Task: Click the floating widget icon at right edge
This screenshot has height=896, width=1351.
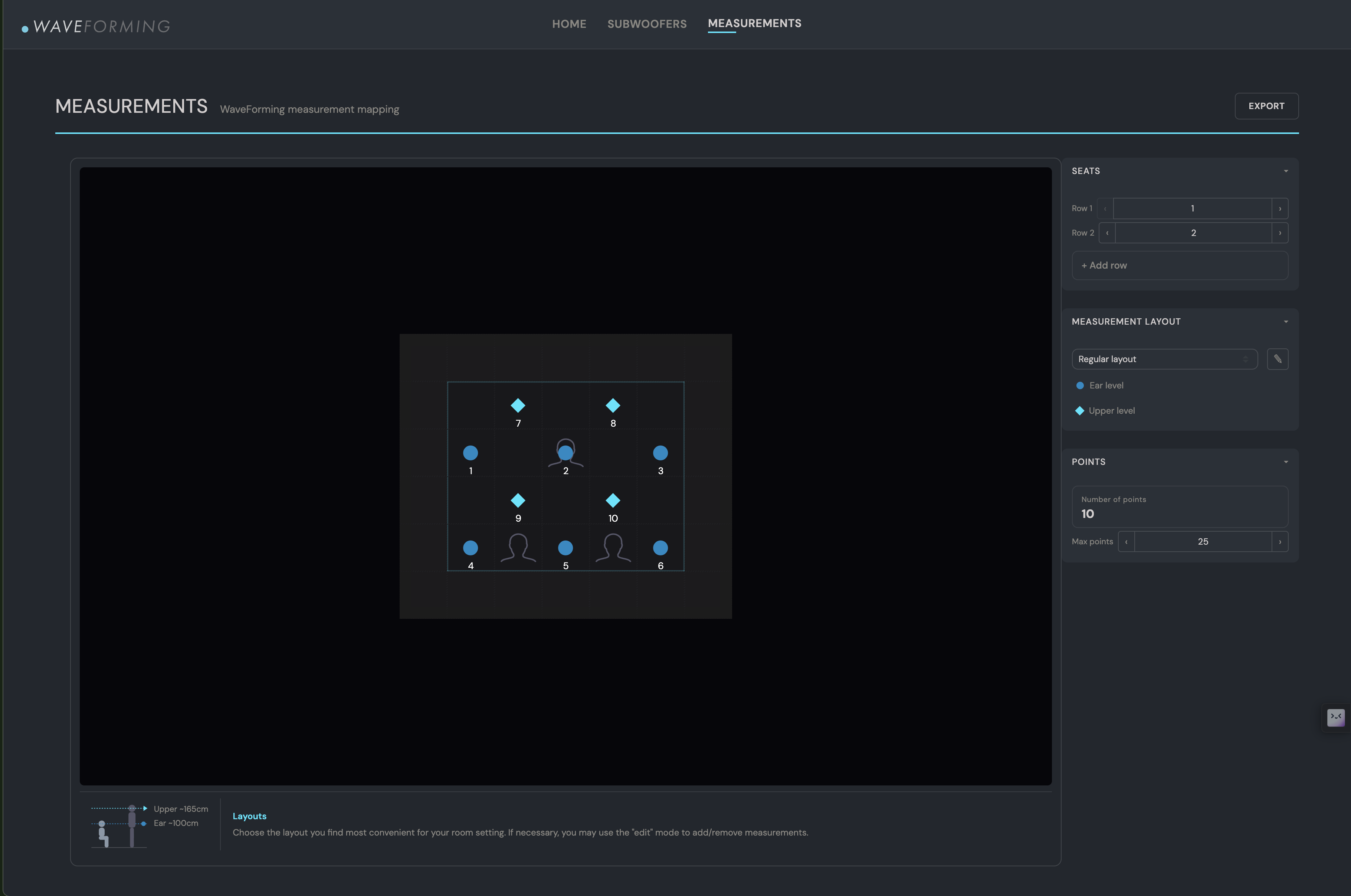Action: [1335, 717]
